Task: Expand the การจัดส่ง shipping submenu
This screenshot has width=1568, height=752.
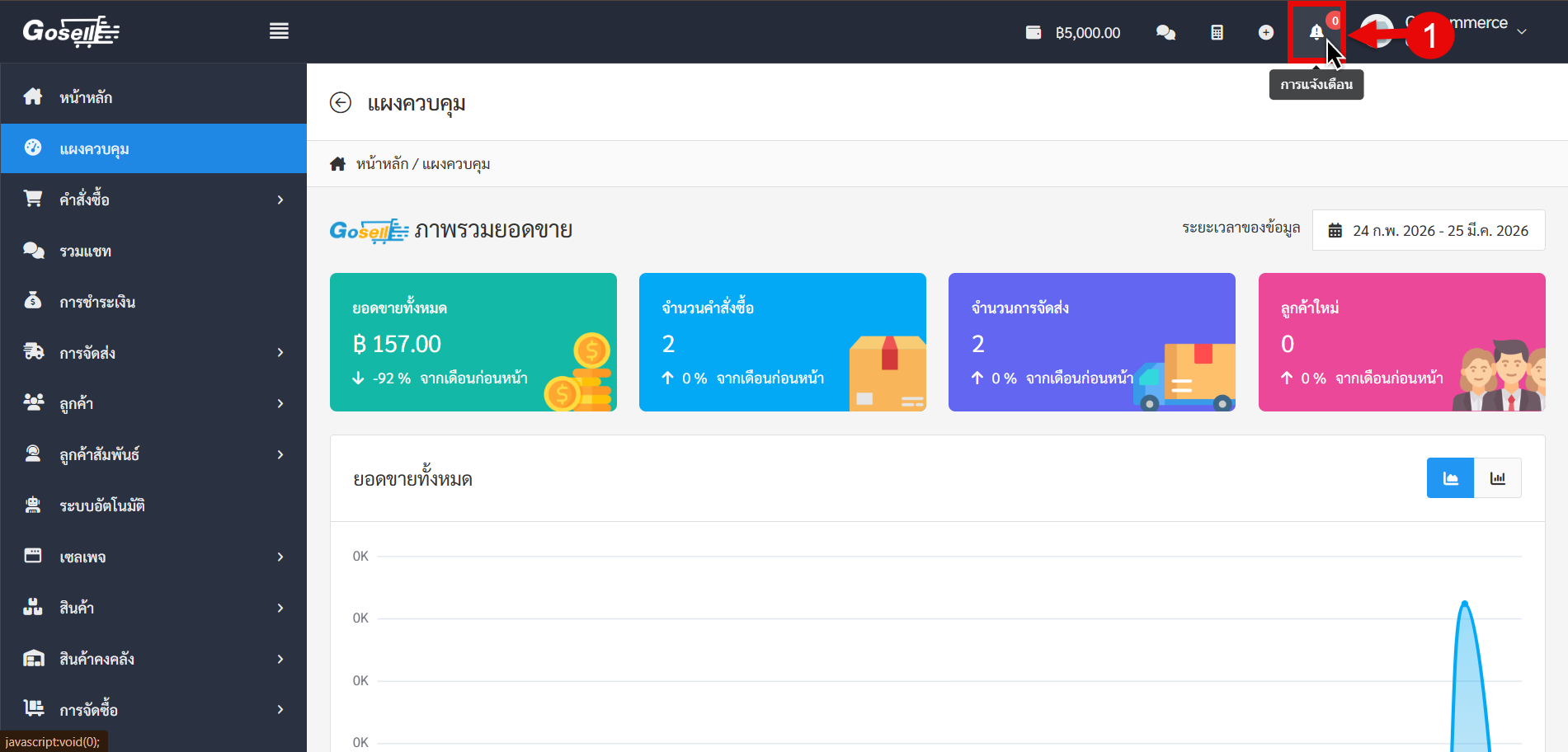Action: [x=280, y=353]
